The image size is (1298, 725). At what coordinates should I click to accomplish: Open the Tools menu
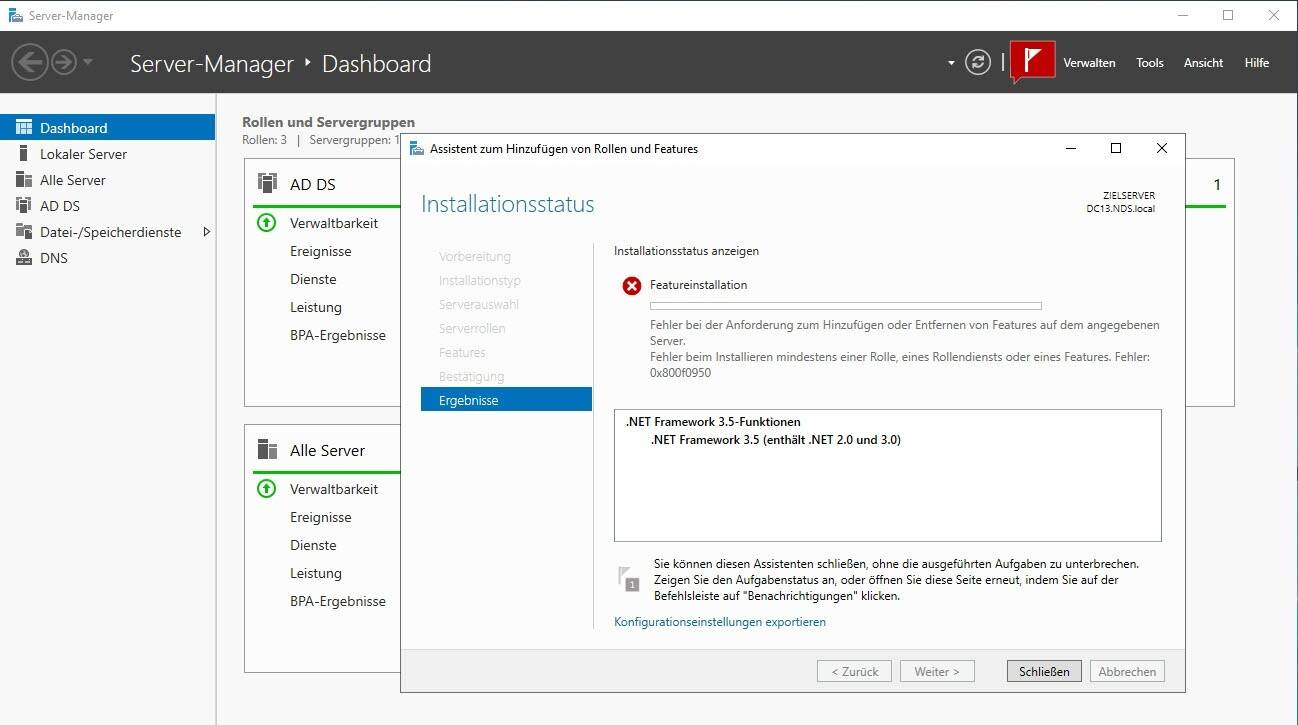coord(1149,63)
